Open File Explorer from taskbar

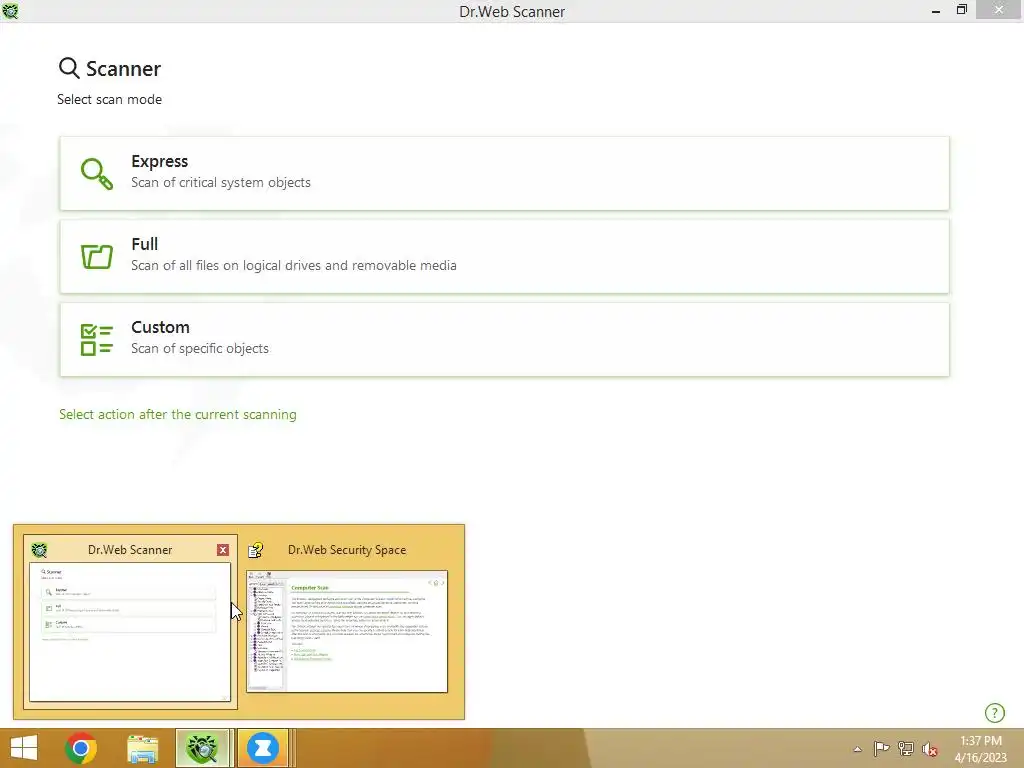click(x=142, y=748)
